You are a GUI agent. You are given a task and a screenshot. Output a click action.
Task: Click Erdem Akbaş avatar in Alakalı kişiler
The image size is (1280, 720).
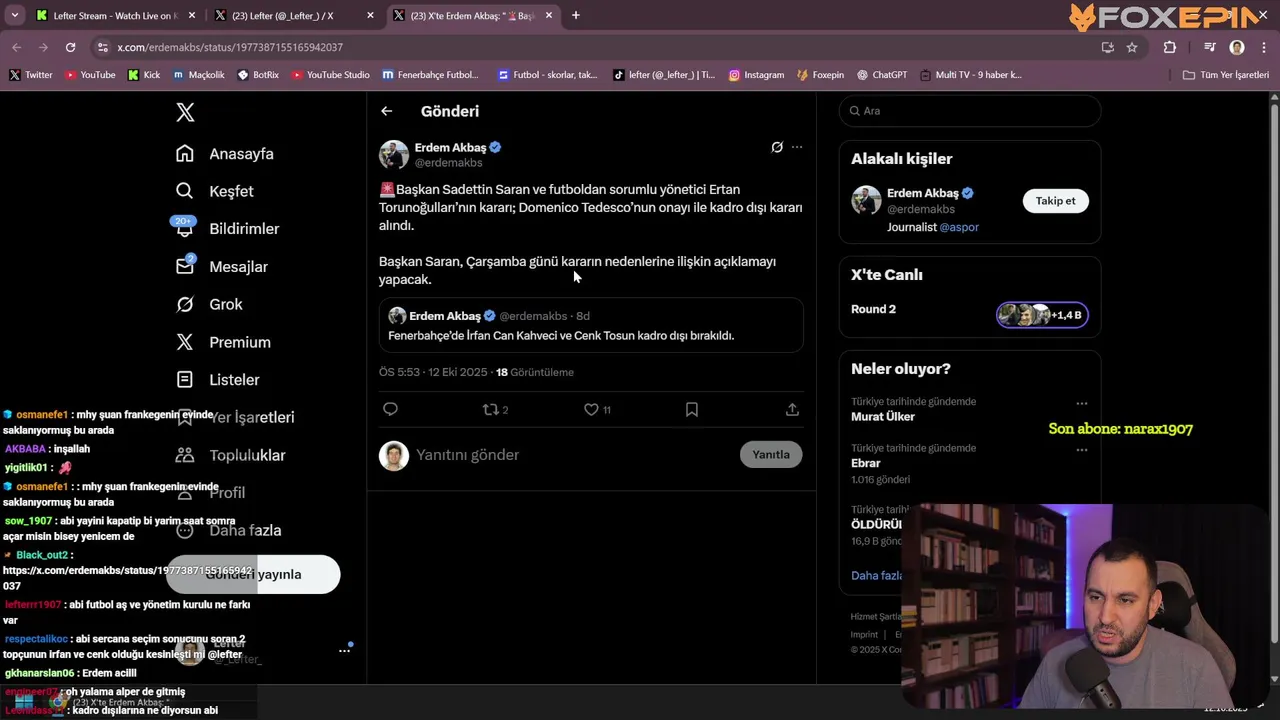coord(866,200)
